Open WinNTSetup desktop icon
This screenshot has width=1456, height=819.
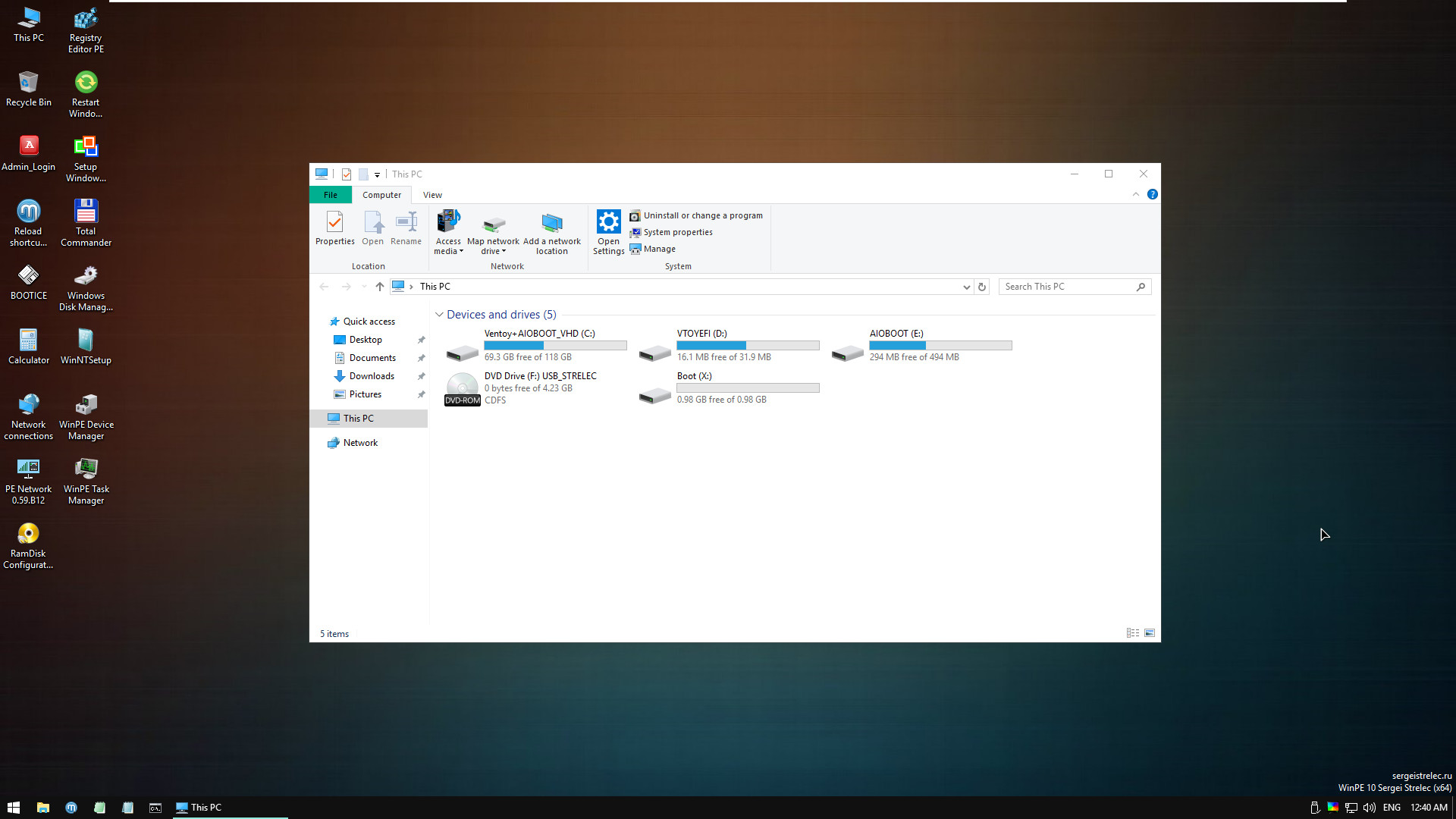pos(86,347)
